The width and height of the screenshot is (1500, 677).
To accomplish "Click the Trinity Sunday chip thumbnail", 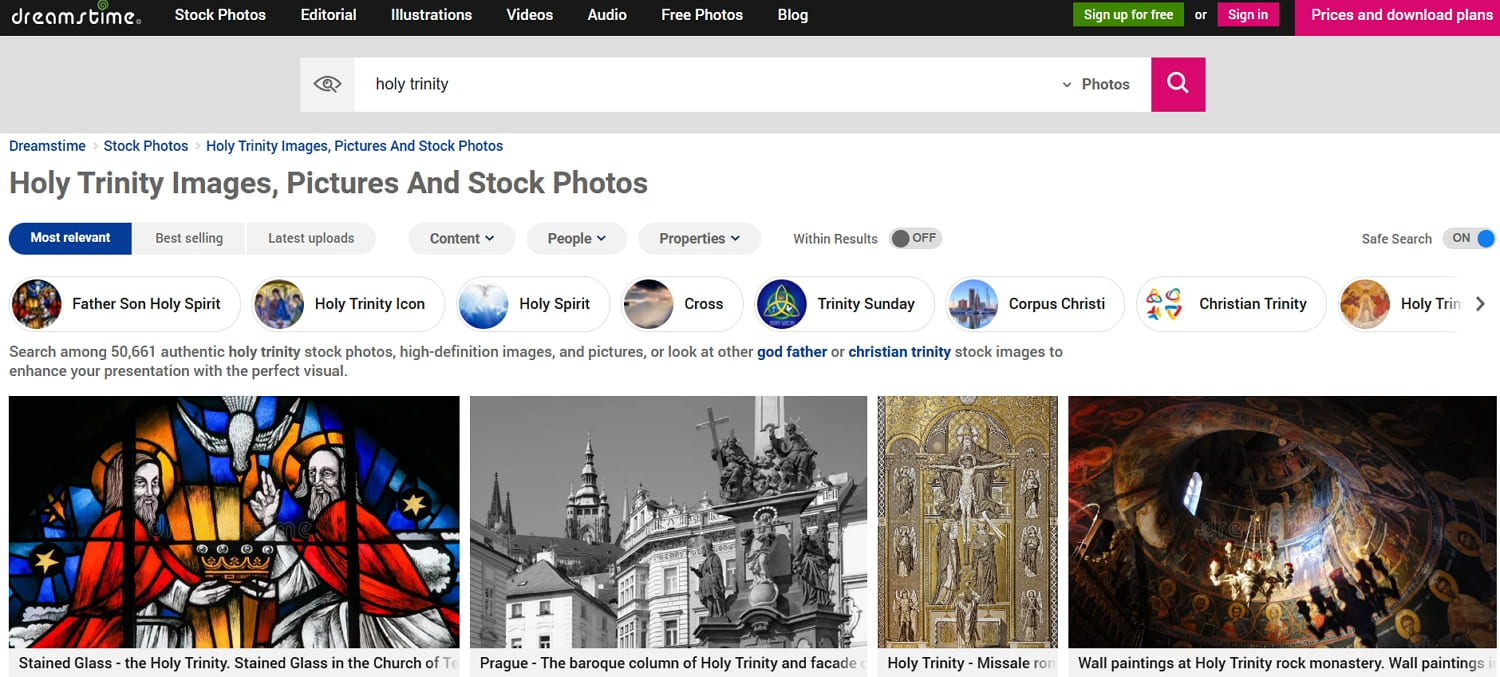I will [x=782, y=304].
